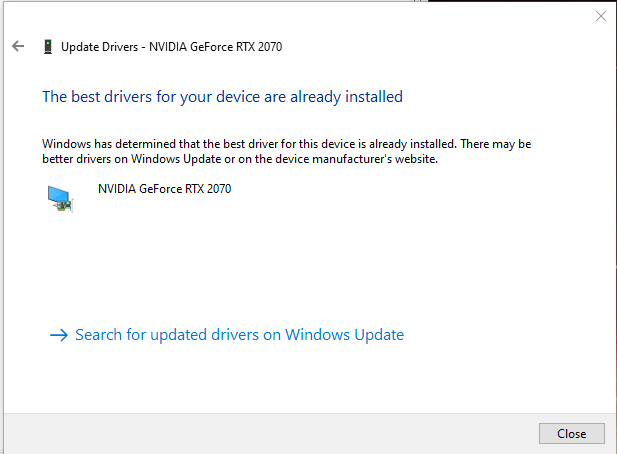Click the word 'Search' in the blue link
Screen dimensions: 617x454
pyautogui.click(x=99, y=335)
